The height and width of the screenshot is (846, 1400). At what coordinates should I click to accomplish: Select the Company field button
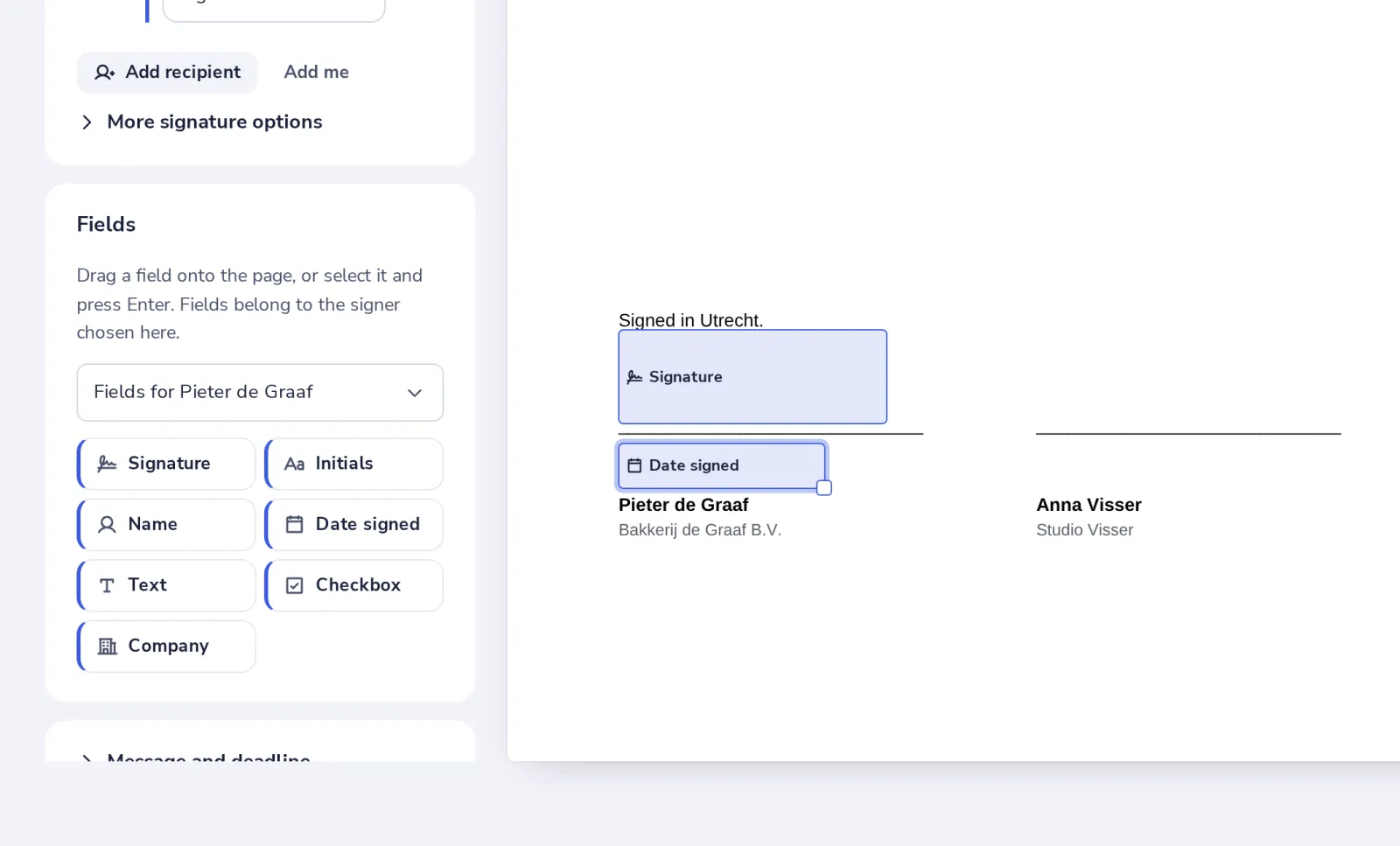[x=167, y=647]
